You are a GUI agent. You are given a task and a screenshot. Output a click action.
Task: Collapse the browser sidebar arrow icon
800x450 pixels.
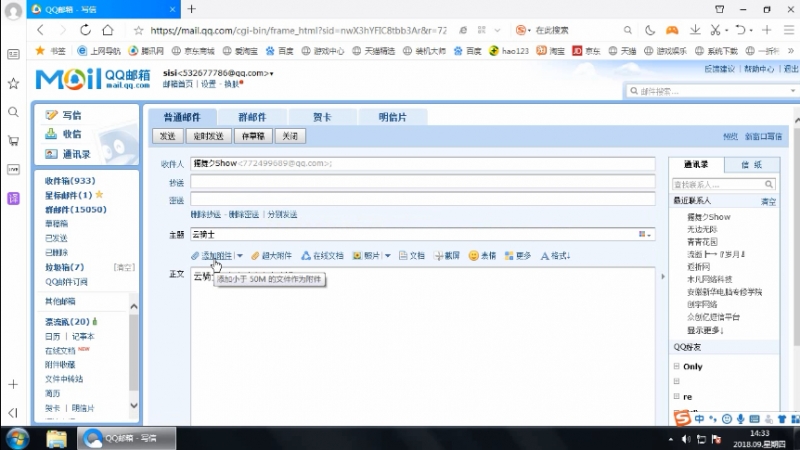(x=13, y=412)
